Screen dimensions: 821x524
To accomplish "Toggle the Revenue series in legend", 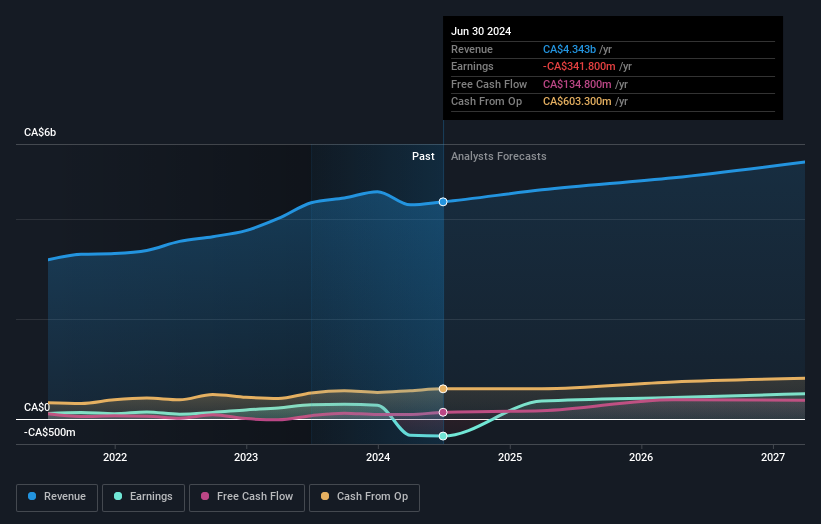I will (57, 497).
